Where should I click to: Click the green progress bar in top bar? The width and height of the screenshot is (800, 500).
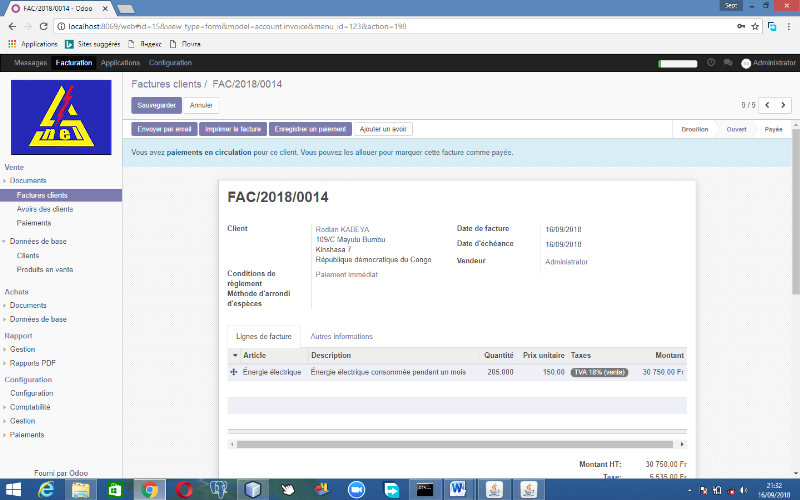tap(678, 63)
